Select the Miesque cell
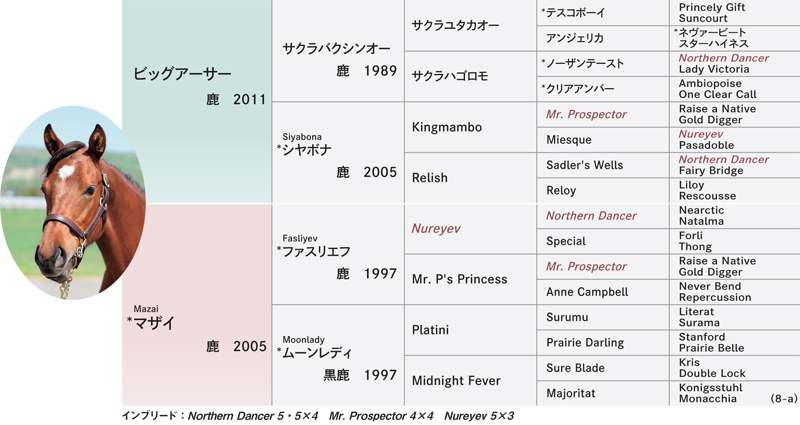 coord(603,140)
